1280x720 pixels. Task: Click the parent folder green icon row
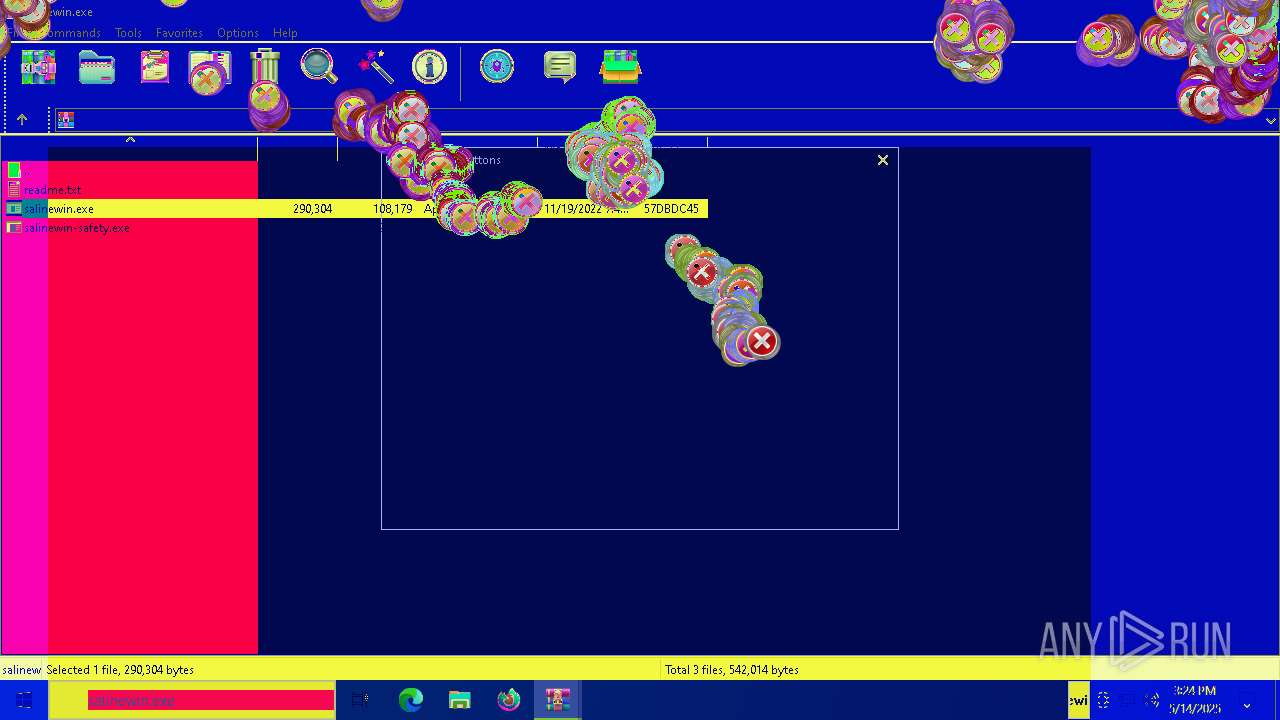pyautogui.click(x=14, y=171)
